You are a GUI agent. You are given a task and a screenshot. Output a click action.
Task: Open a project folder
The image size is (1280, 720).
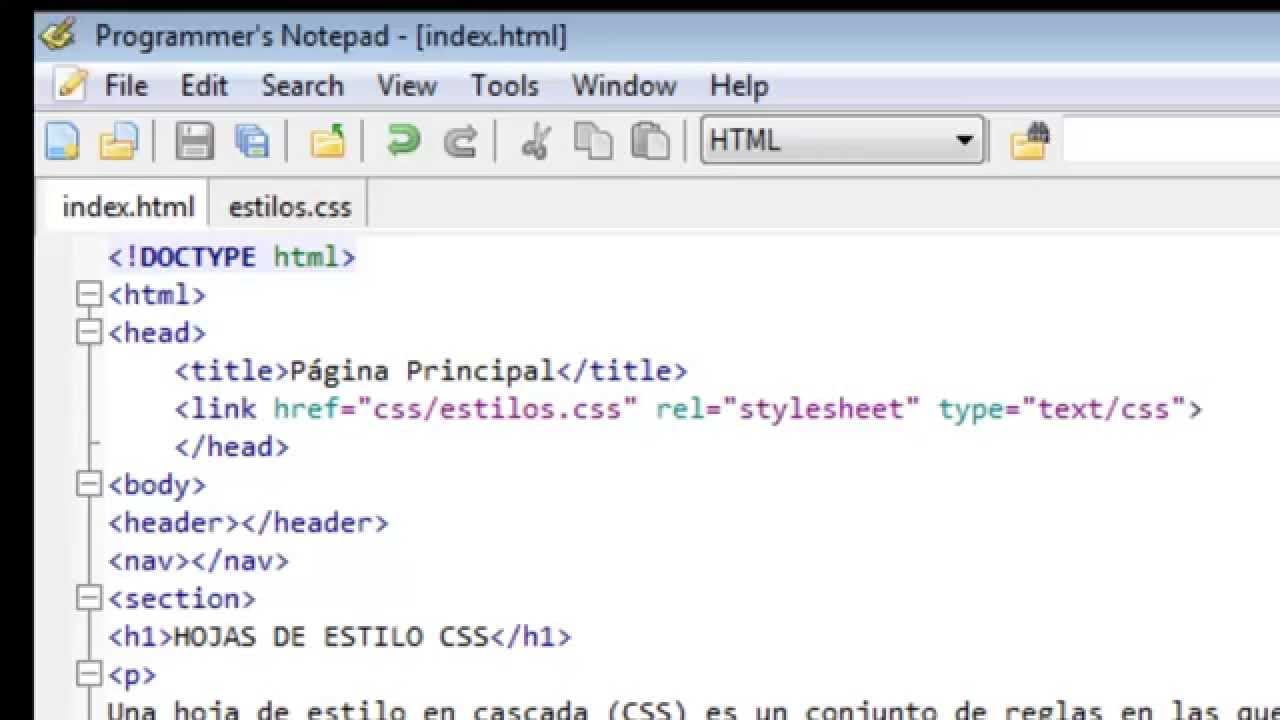tap(327, 141)
